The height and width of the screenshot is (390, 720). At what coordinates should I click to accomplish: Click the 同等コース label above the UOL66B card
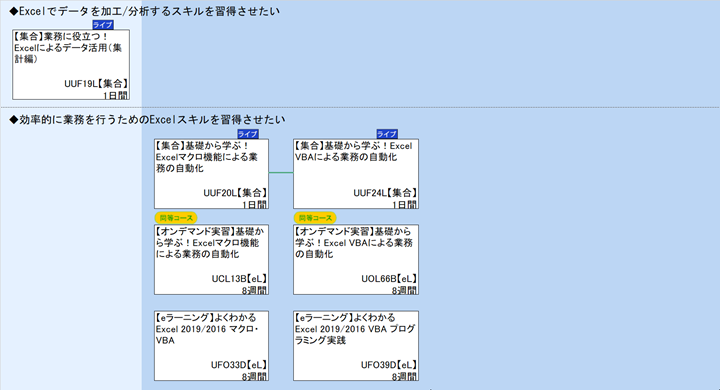click(x=315, y=218)
